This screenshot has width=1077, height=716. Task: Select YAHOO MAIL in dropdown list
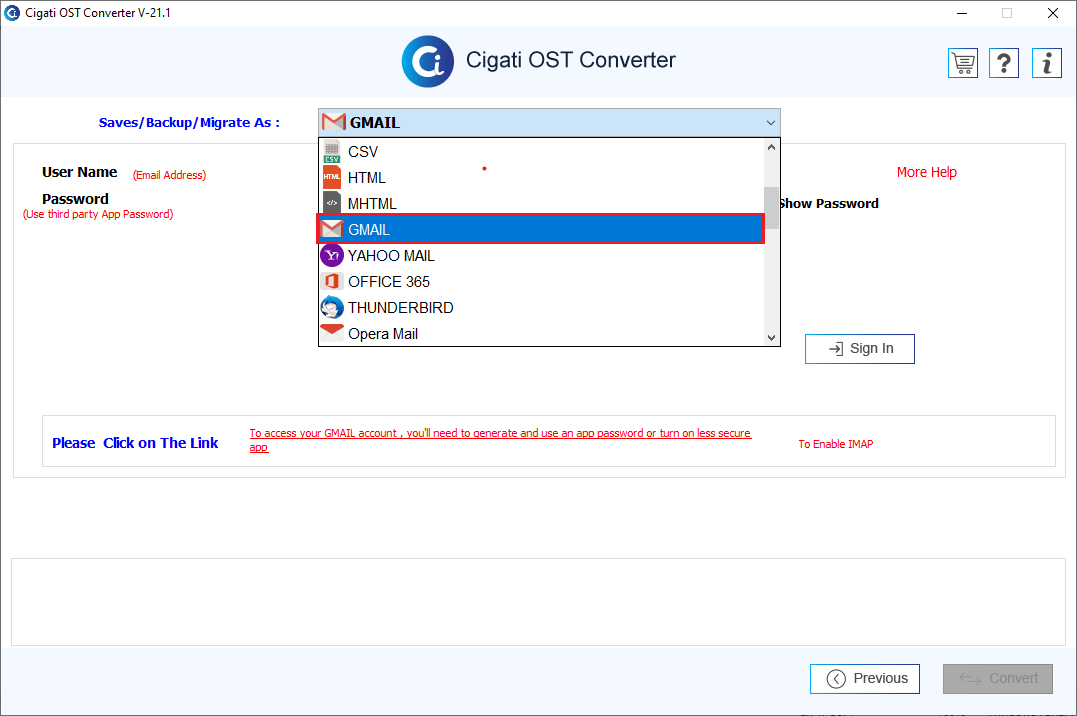coord(541,256)
